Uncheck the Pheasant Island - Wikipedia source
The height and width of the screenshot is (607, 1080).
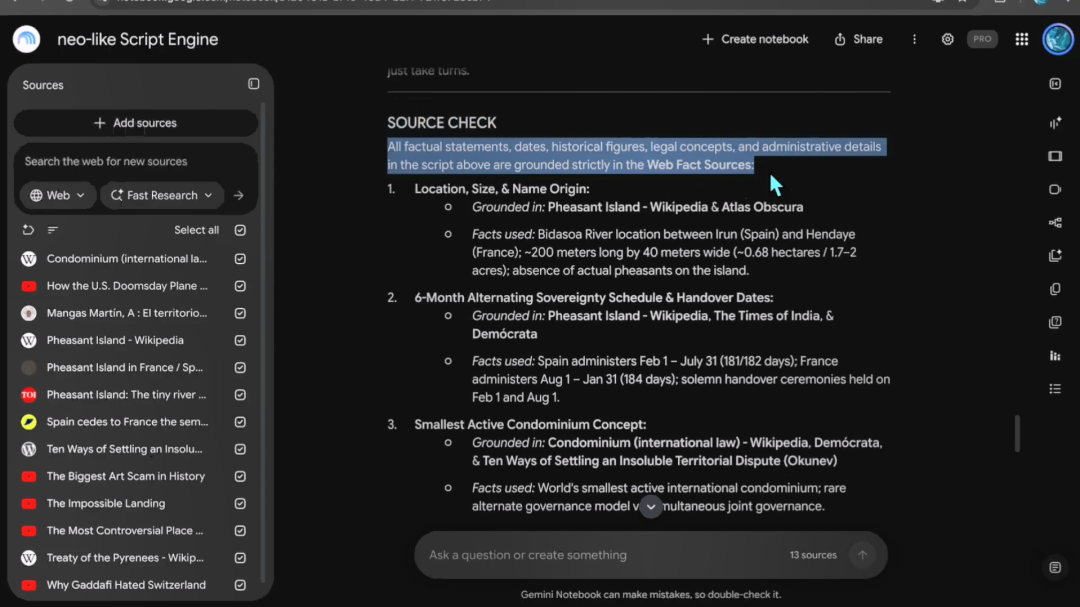click(x=240, y=340)
